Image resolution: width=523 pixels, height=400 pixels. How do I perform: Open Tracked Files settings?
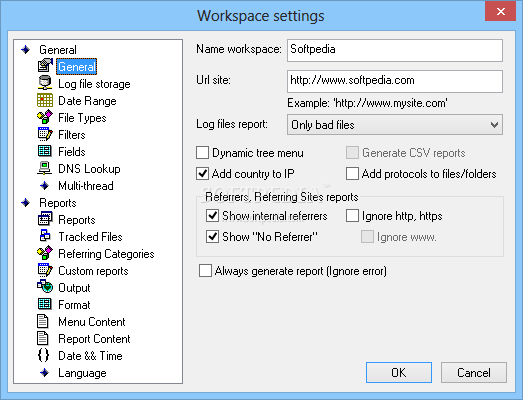point(90,237)
